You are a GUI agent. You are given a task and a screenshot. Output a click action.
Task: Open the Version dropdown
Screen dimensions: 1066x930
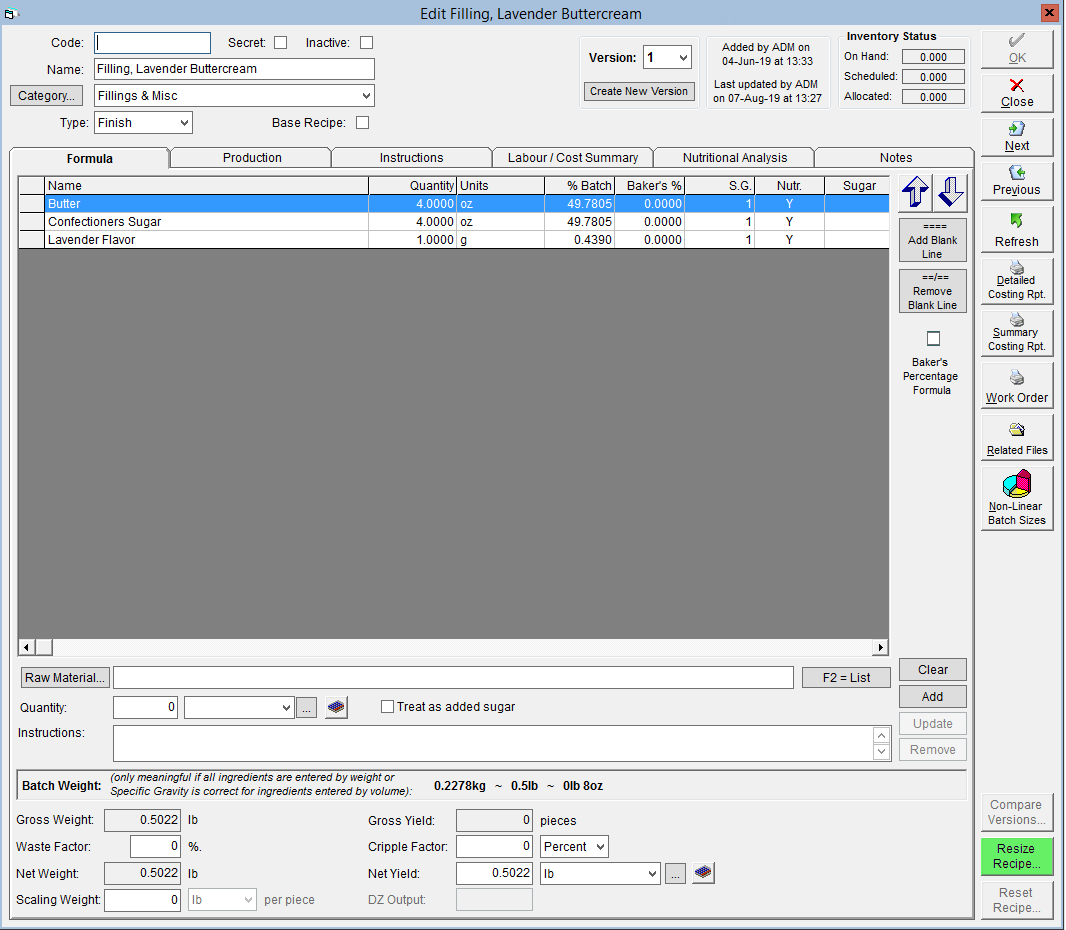point(667,58)
